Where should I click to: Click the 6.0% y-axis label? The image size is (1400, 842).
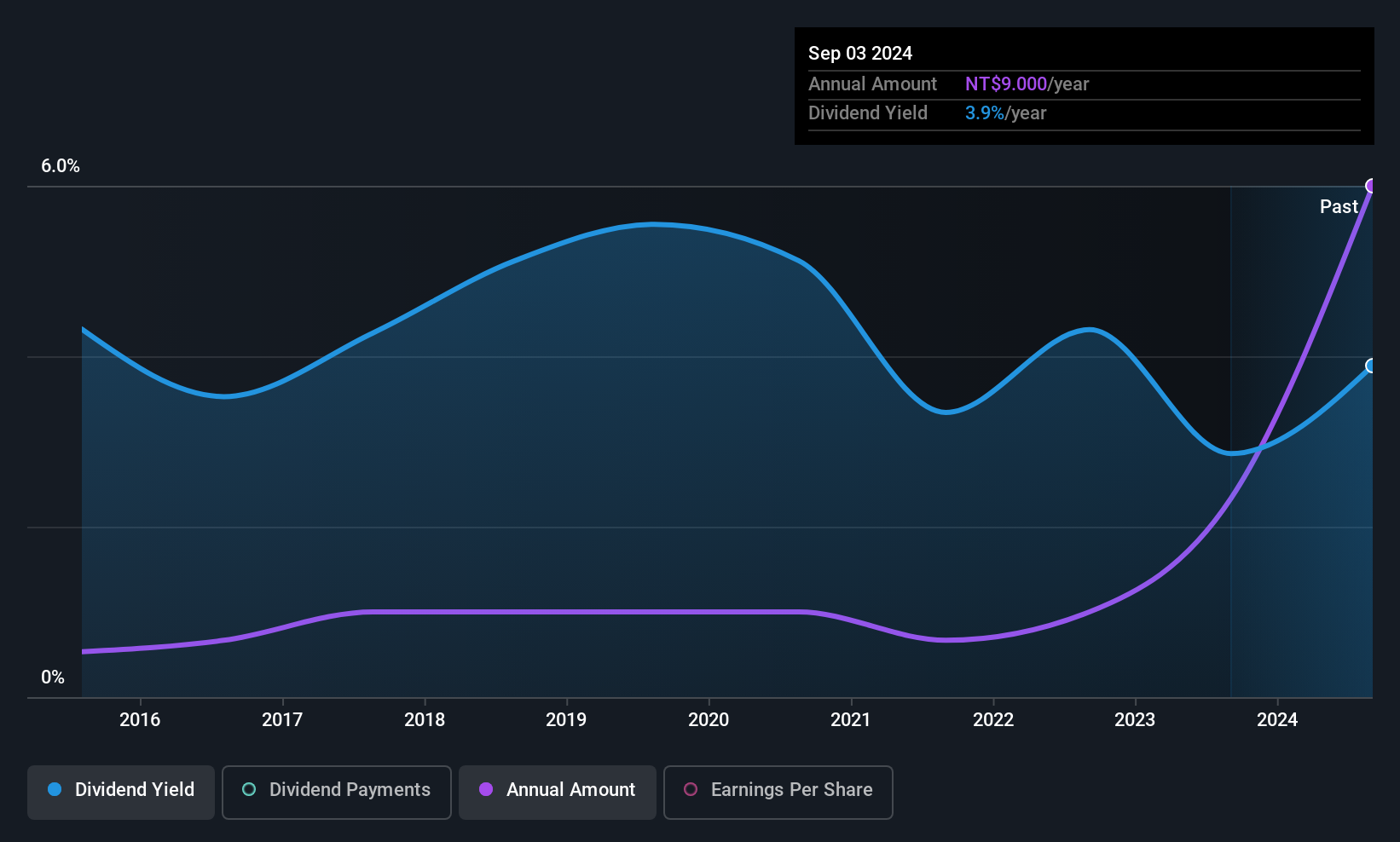coord(61,166)
